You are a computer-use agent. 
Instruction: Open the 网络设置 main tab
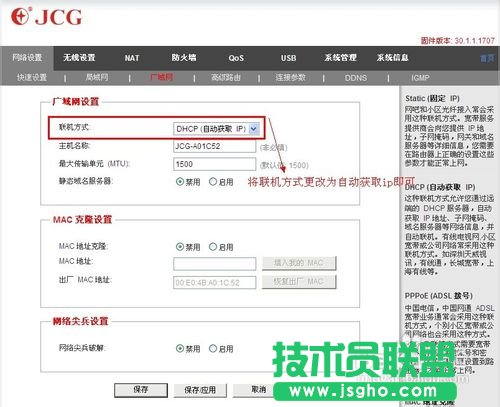(27, 58)
